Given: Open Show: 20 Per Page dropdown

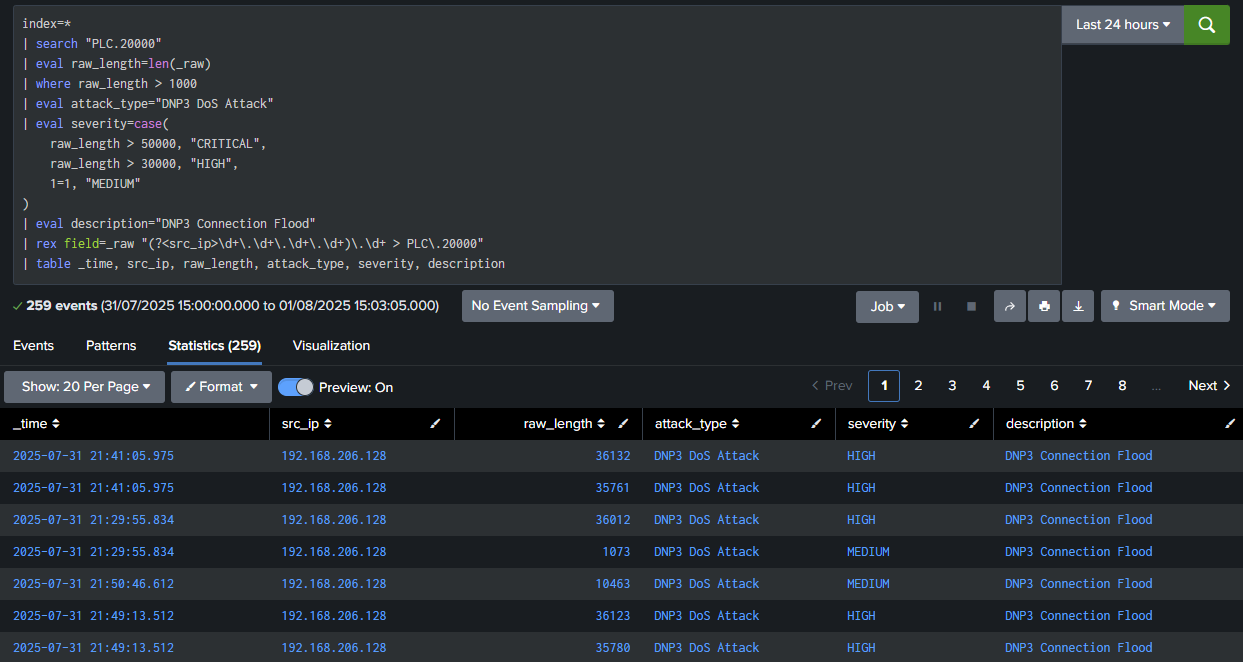Looking at the screenshot, I should tap(85, 387).
